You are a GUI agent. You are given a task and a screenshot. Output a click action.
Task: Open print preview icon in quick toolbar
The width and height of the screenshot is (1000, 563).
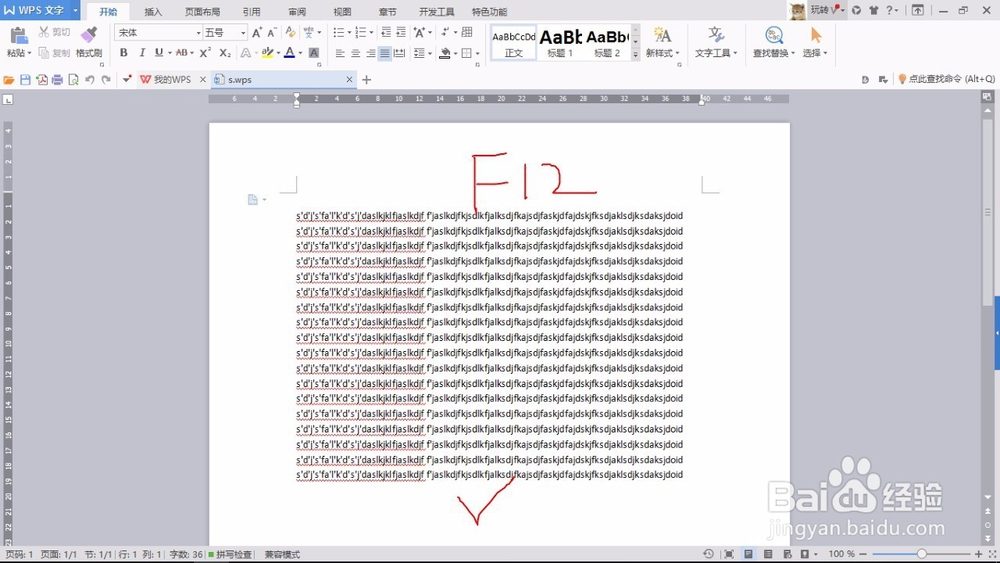(73, 80)
